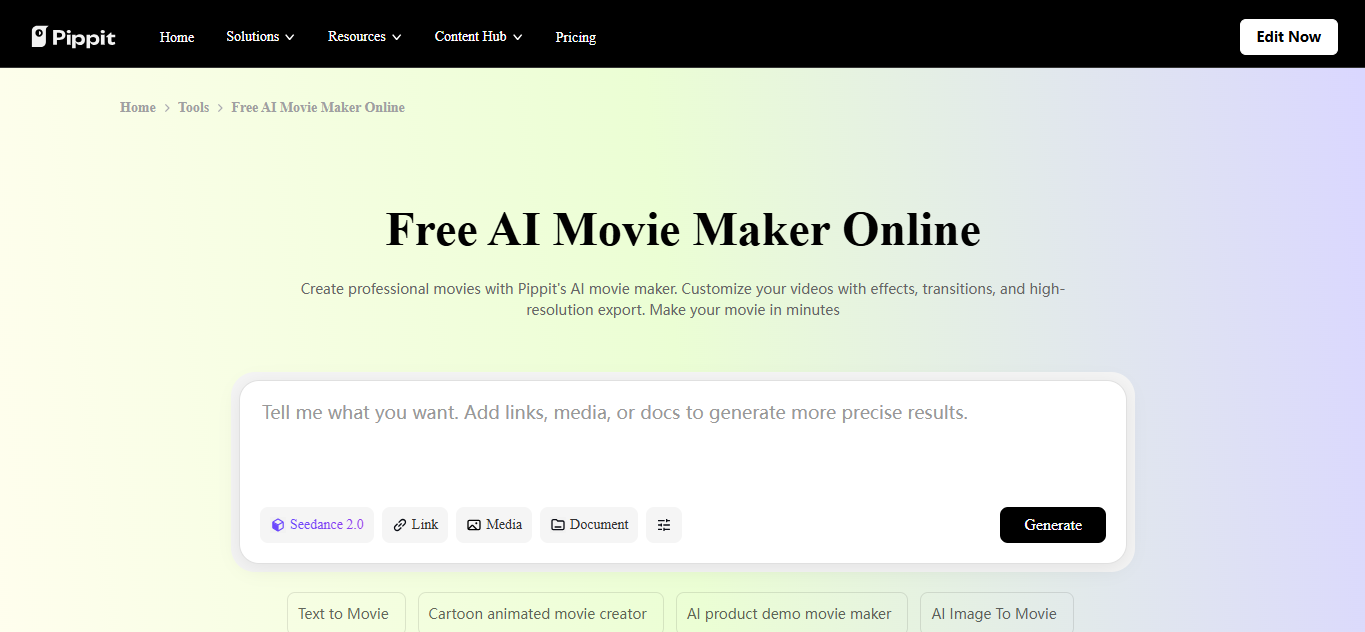Click the description text under the heading
The width and height of the screenshot is (1365, 632).
point(683,299)
